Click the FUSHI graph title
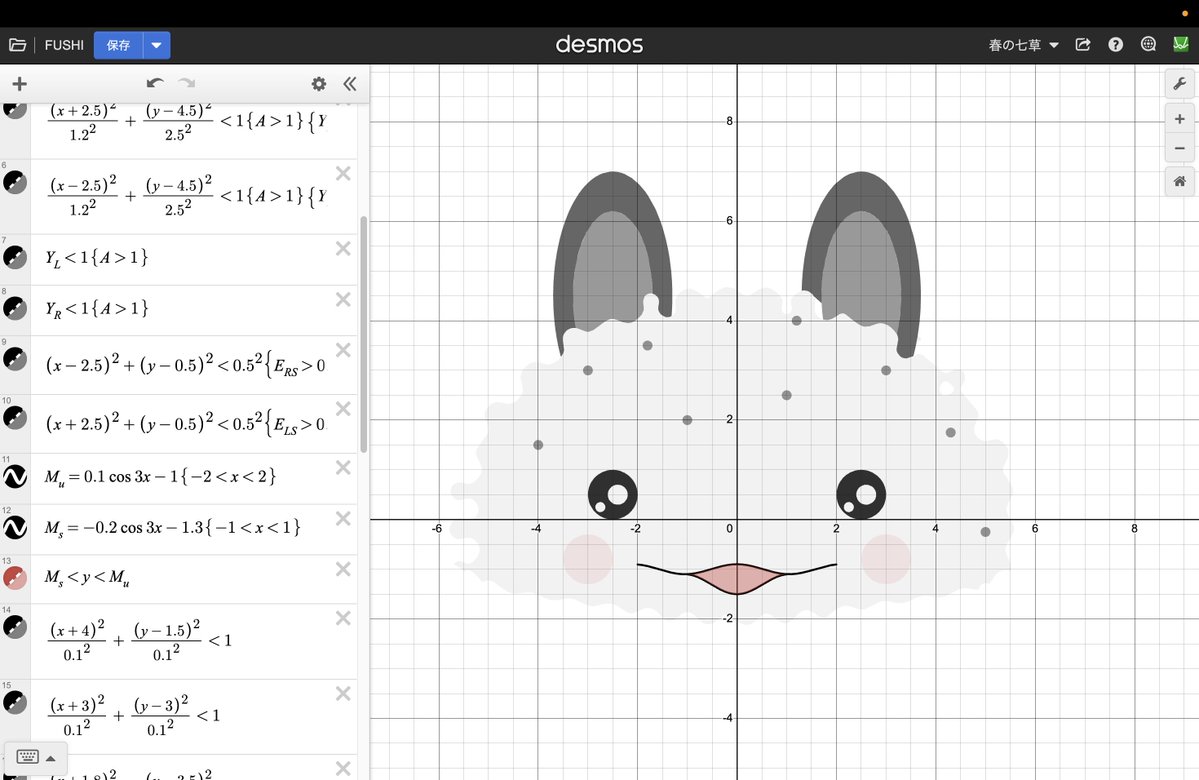 point(64,45)
